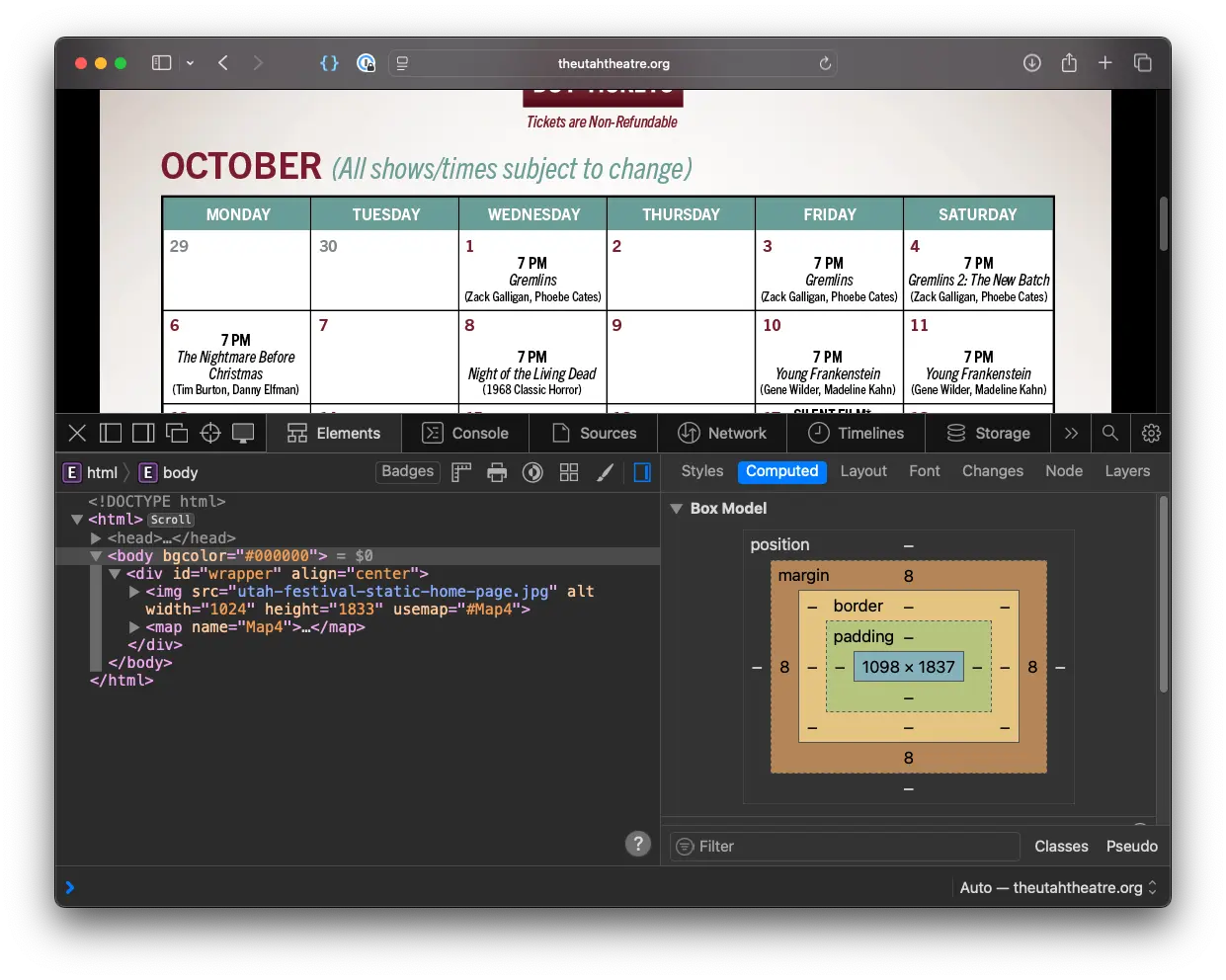Toggle print media styles emulation
Viewport: 1226px width, 980px height.
coord(497,472)
